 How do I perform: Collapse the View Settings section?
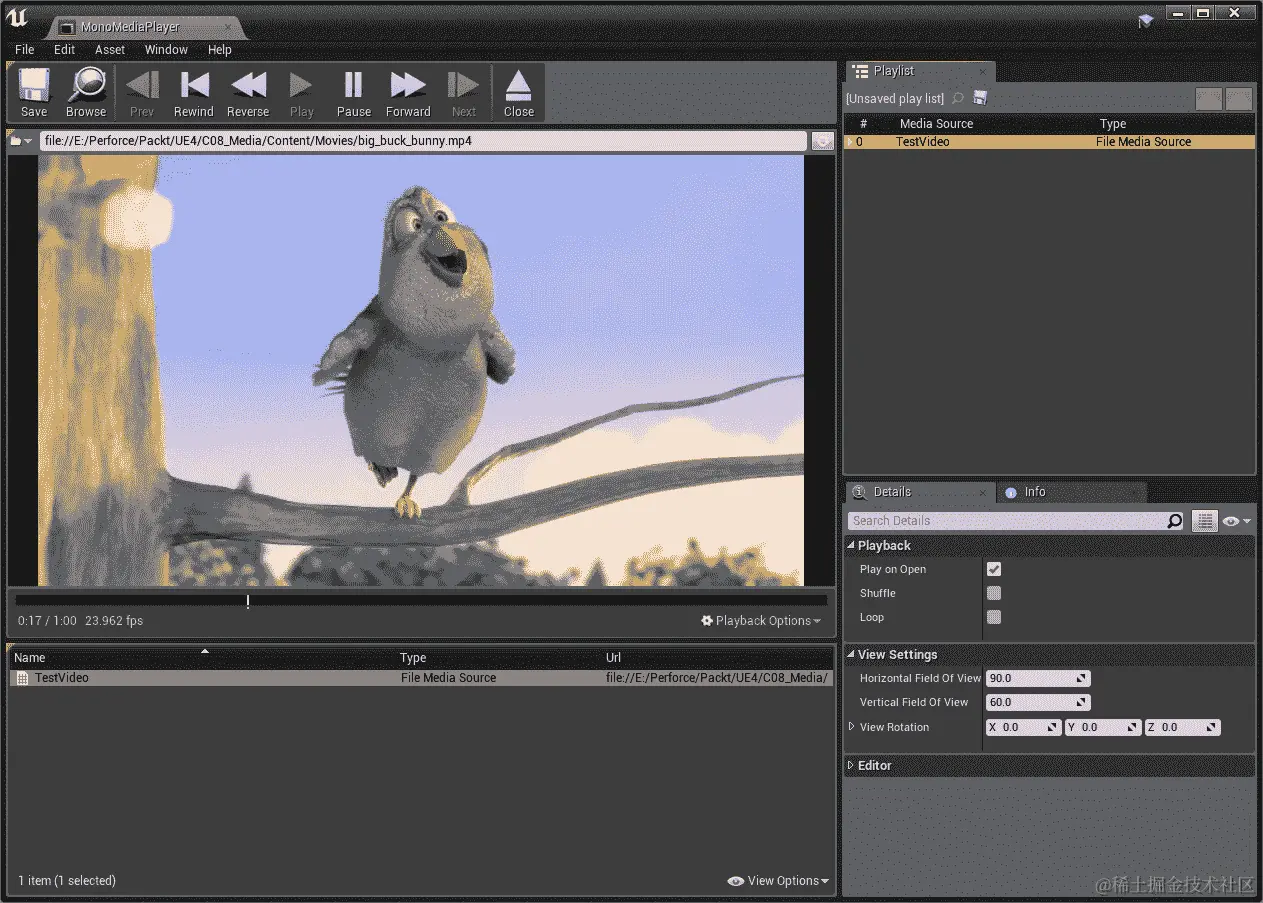[851, 655]
